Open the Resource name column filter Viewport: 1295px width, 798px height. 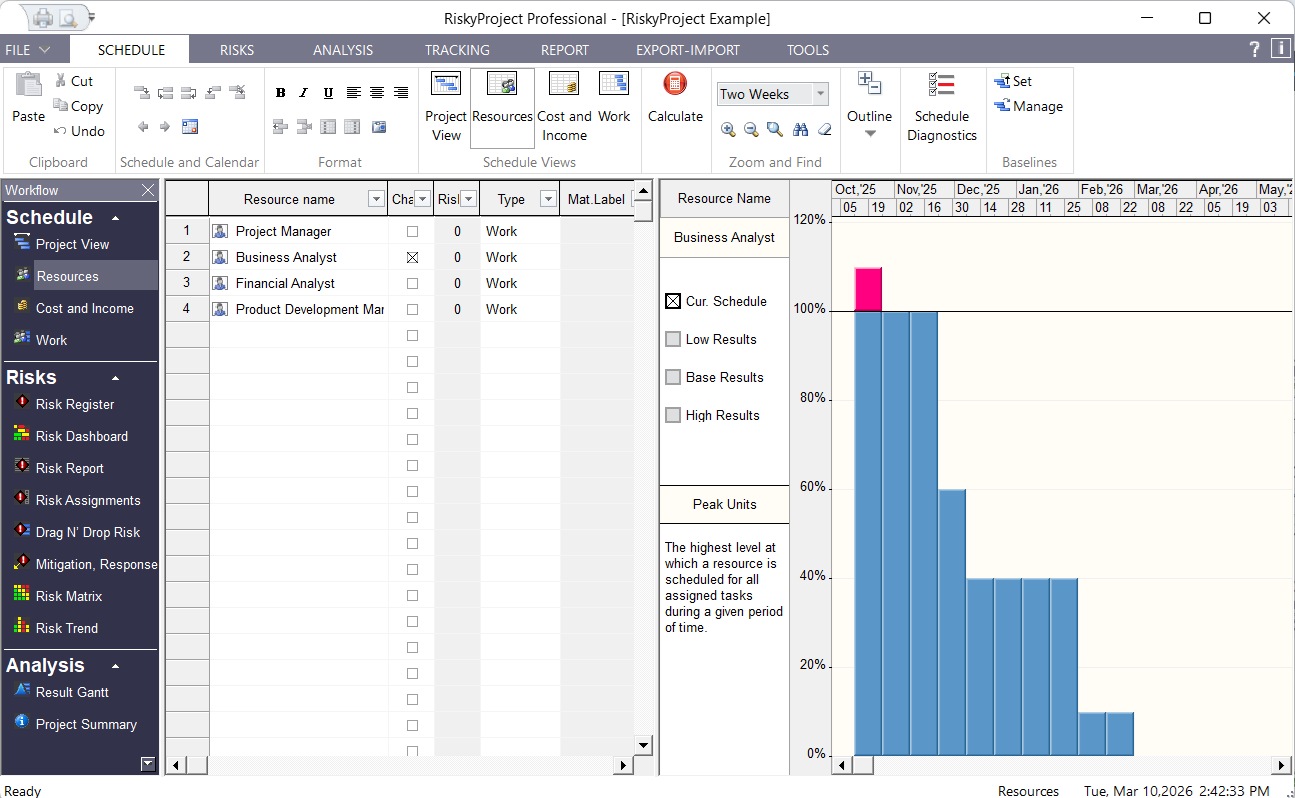(375, 199)
